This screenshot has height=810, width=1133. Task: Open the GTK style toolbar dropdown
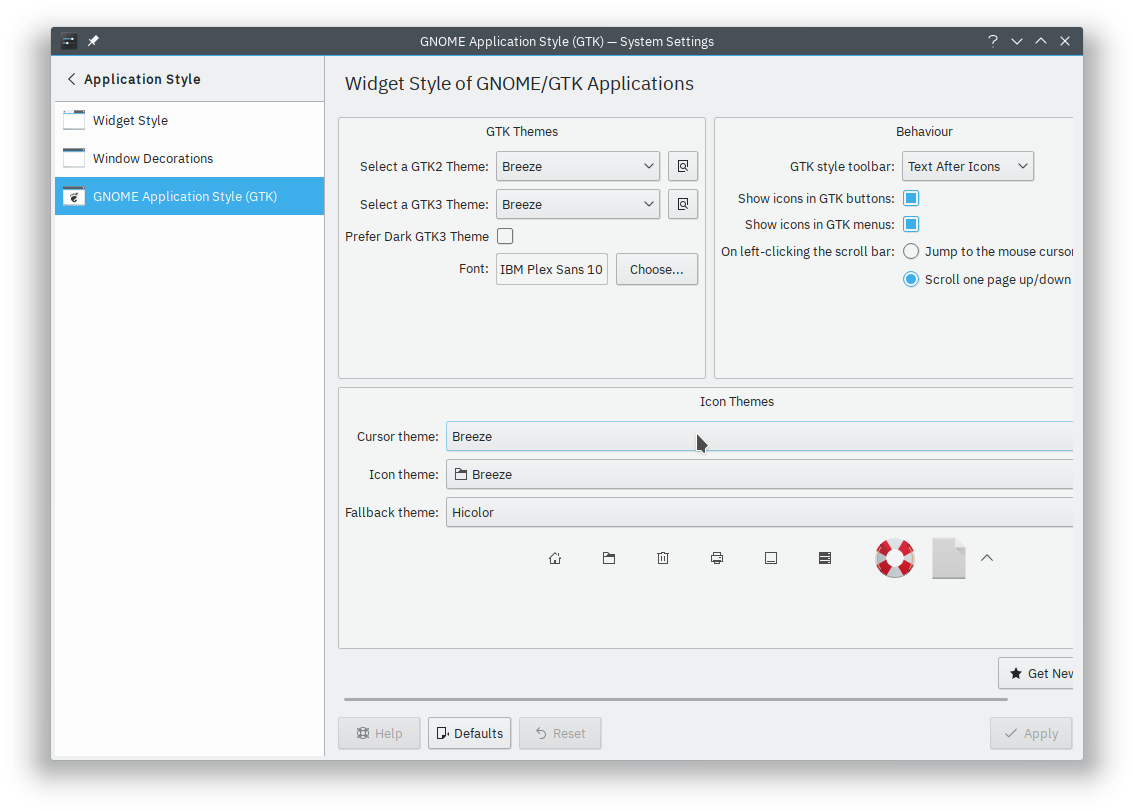point(967,166)
